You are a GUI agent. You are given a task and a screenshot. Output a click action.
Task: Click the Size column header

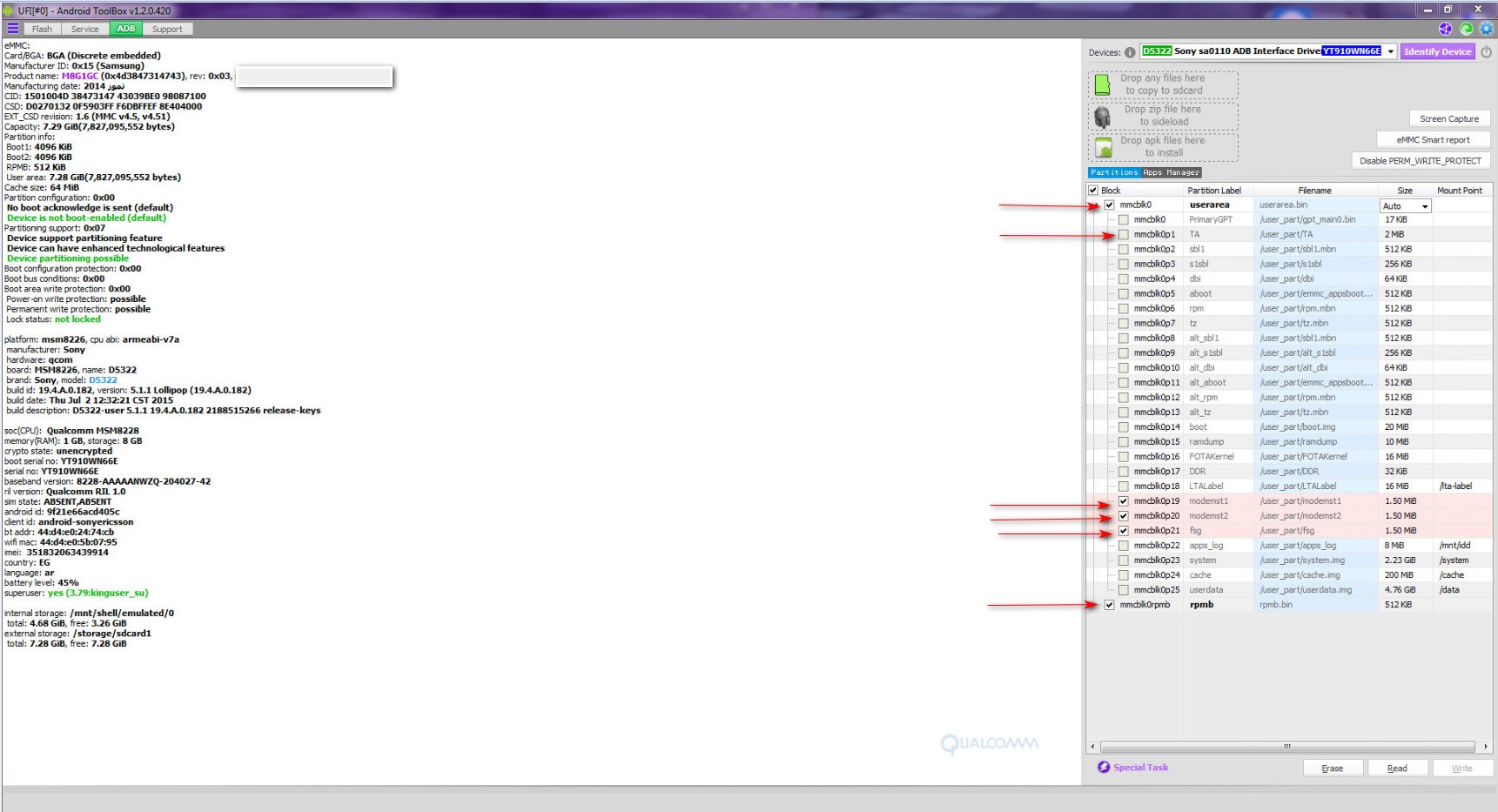point(1405,190)
